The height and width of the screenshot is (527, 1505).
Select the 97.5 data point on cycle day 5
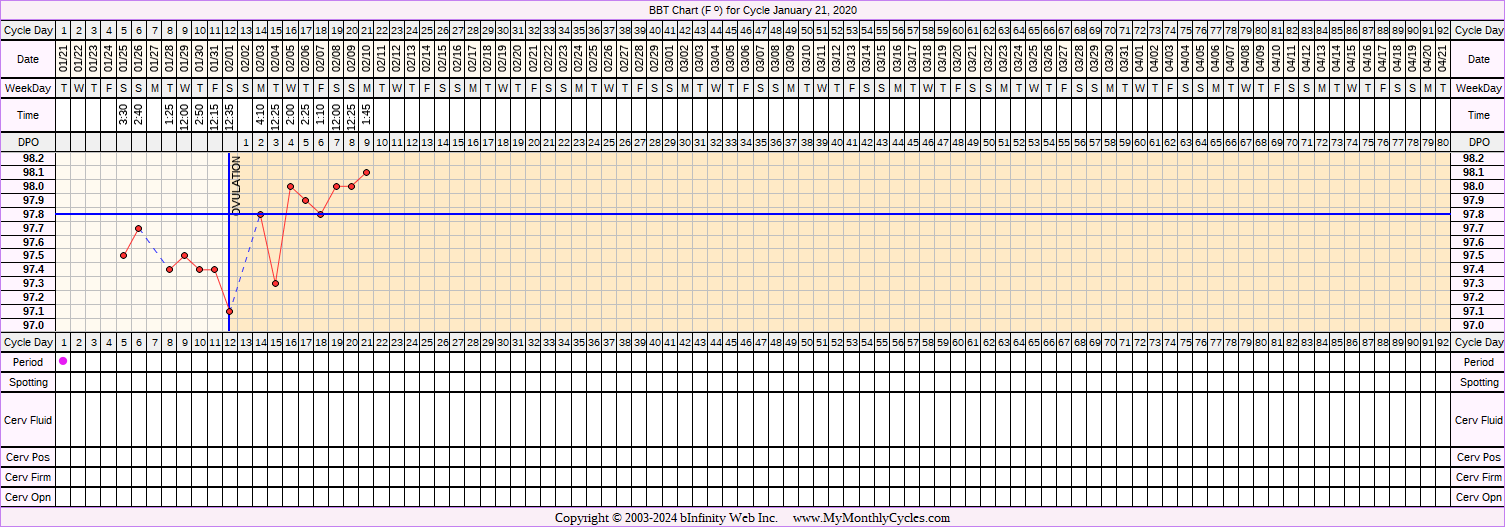coord(123,255)
